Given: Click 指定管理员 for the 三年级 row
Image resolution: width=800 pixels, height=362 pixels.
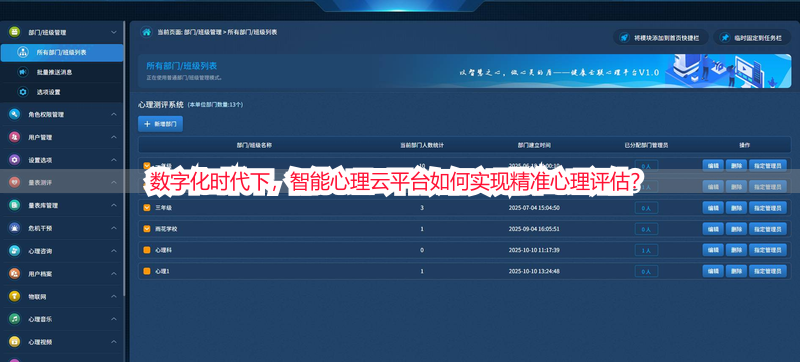Looking at the screenshot, I should click(767, 208).
